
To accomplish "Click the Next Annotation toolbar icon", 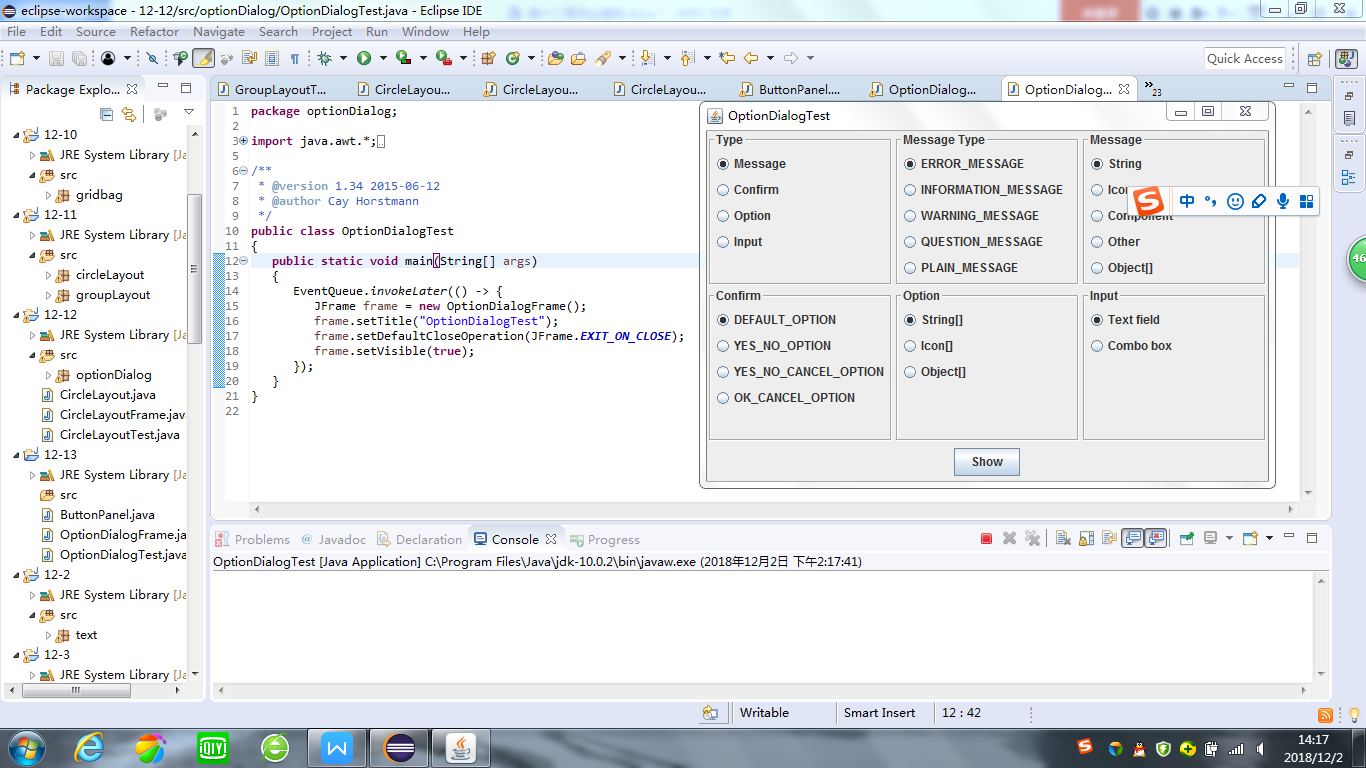I will tap(648, 58).
